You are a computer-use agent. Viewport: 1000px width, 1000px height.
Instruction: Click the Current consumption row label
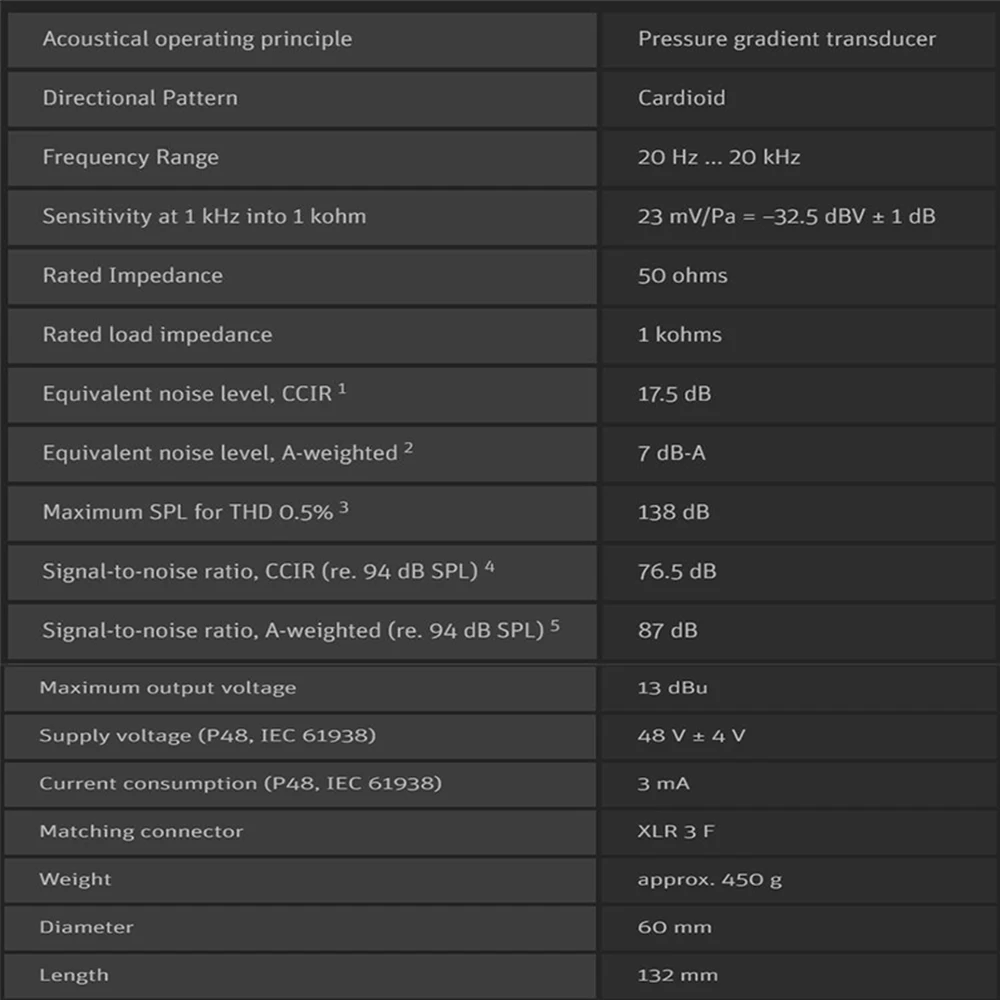point(240,784)
